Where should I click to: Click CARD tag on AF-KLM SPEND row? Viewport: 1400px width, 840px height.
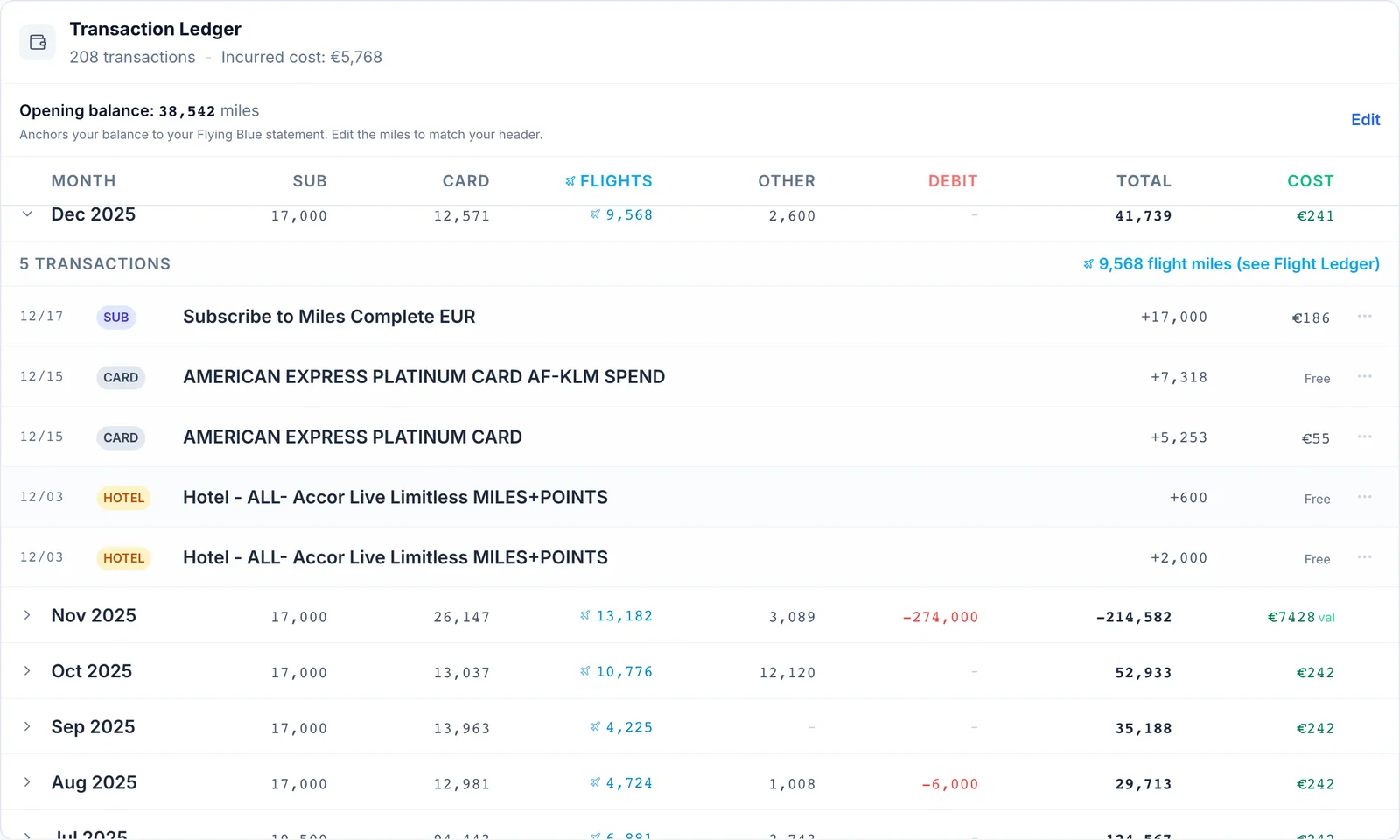[x=121, y=378]
